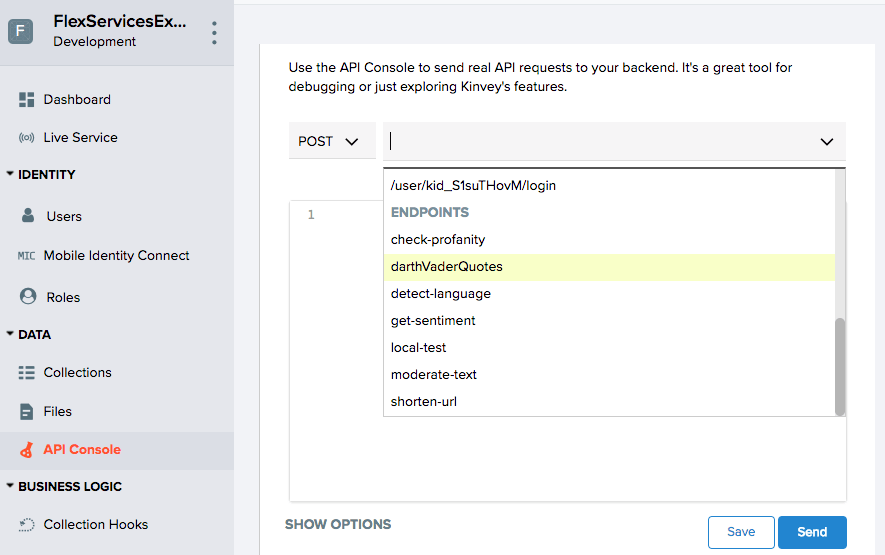Click the Users person icon
885x555 pixels.
click(28, 216)
